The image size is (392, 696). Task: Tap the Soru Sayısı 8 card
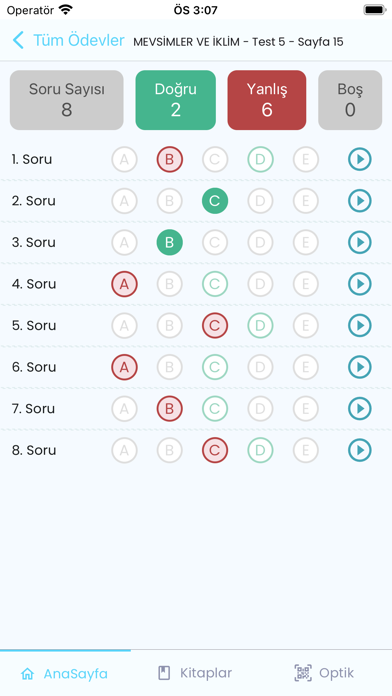pyautogui.click(x=67, y=100)
